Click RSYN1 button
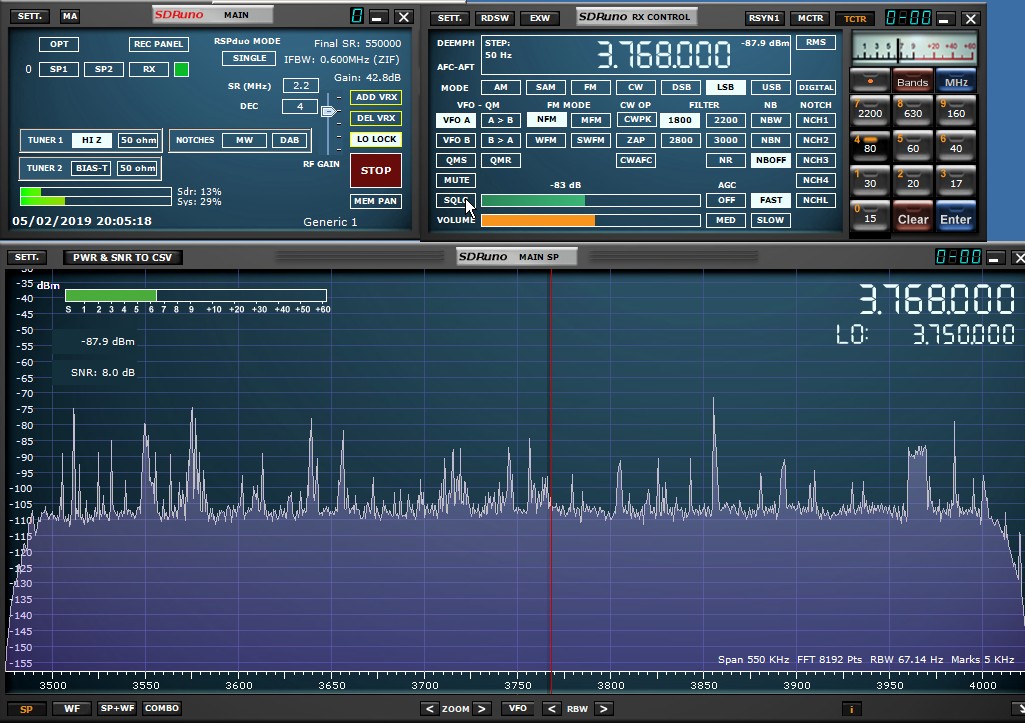The width and height of the screenshot is (1025, 723). coord(764,18)
